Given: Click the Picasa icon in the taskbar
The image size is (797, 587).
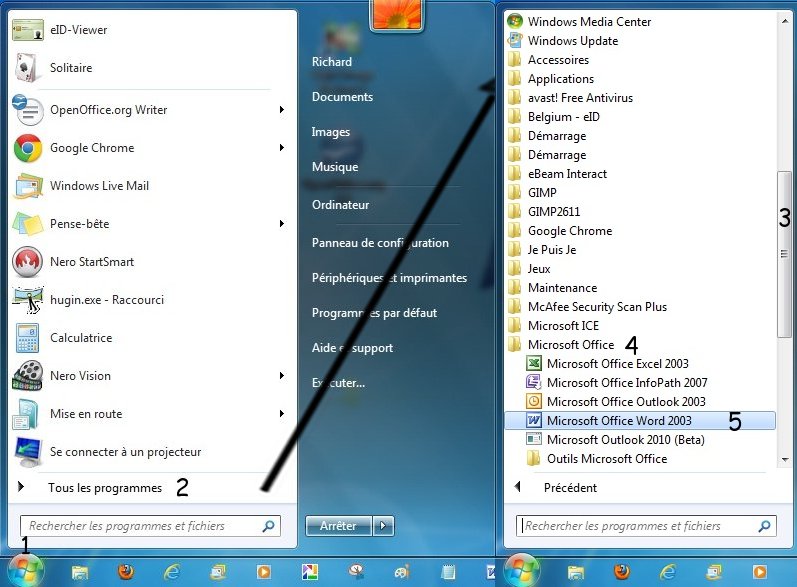Looking at the screenshot, I should click(310, 572).
